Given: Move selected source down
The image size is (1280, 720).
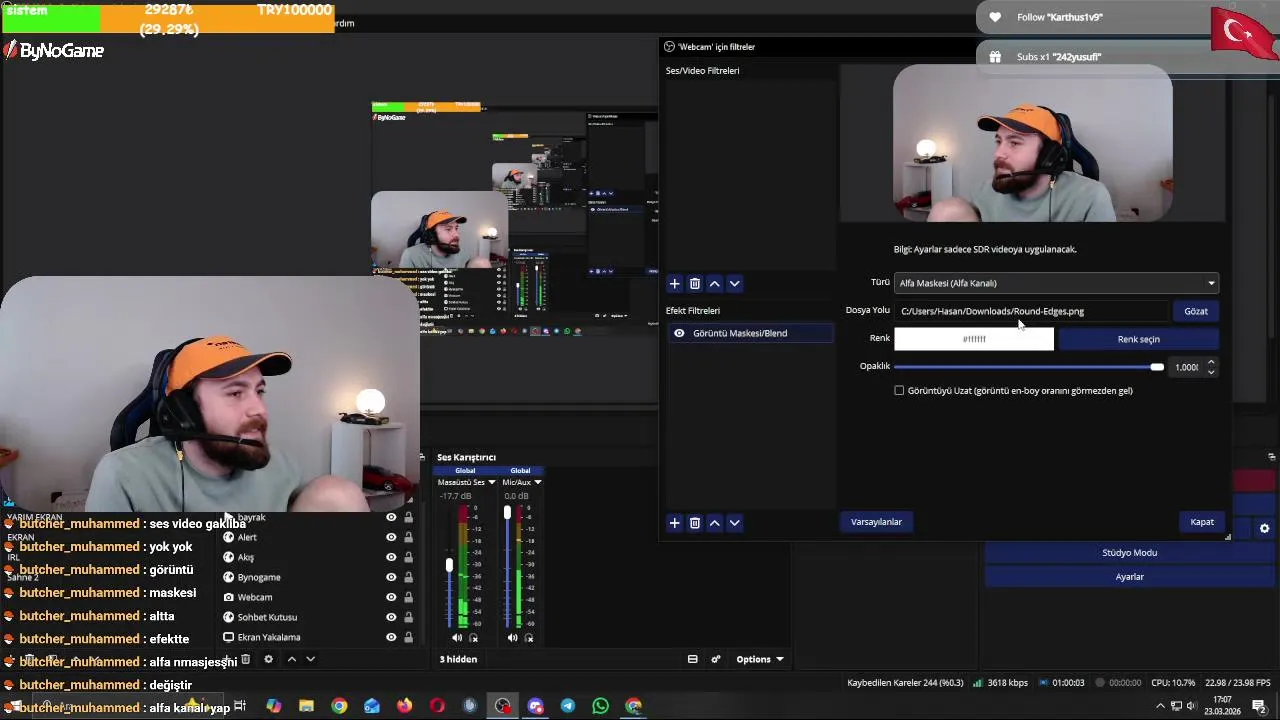Looking at the screenshot, I should click(310, 659).
